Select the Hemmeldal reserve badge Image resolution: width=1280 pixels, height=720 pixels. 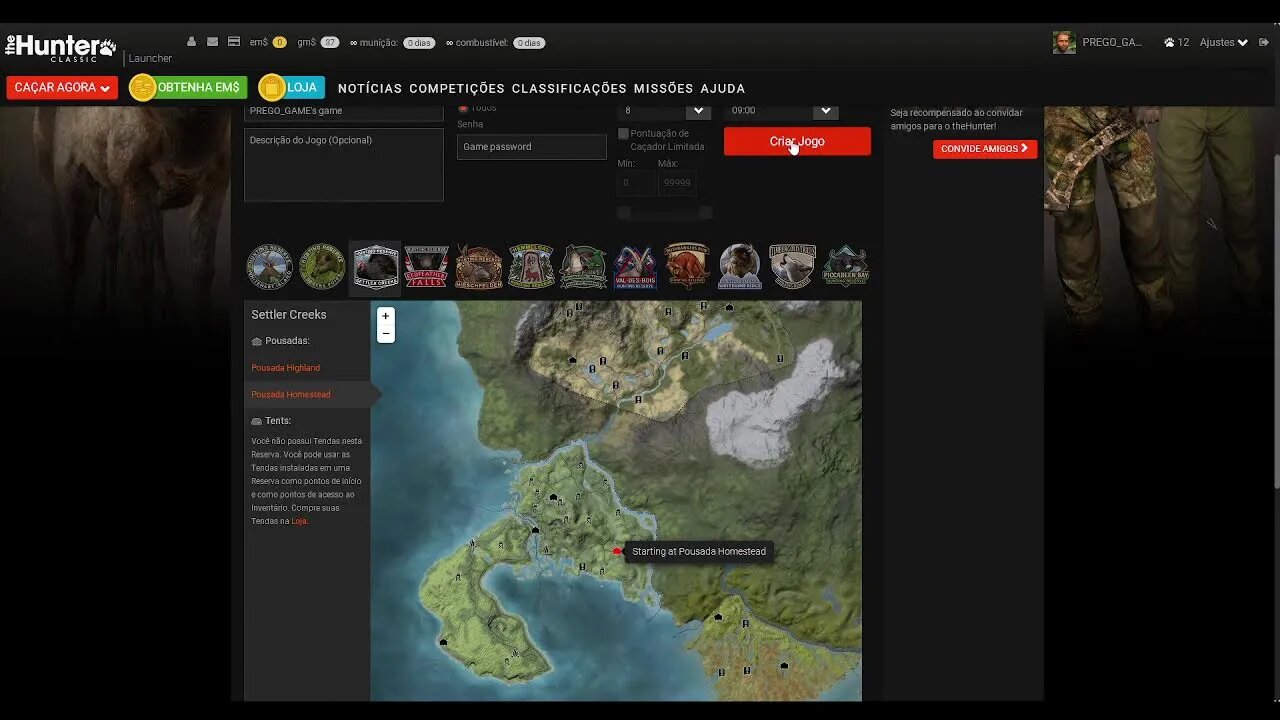tap(531, 267)
